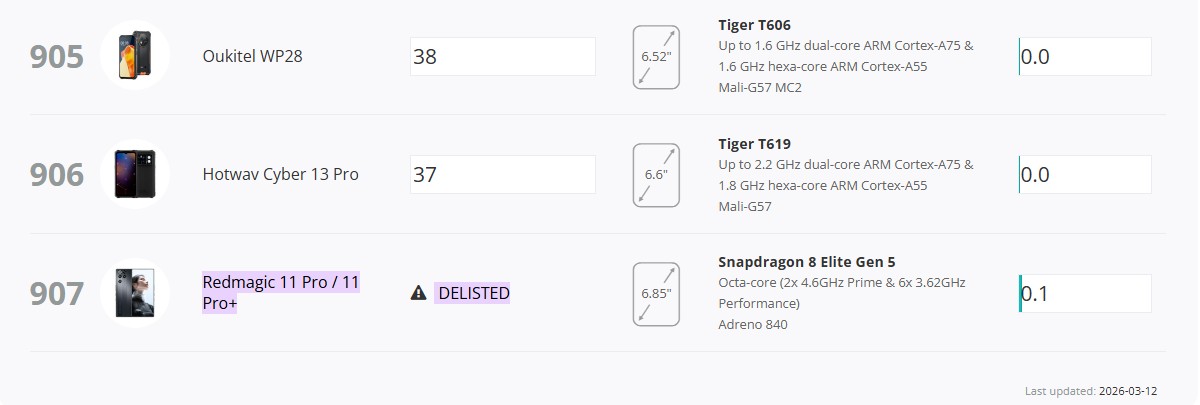Click the DELISTED status label
The height and width of the screenshot is (405, 1200).
pyautogui.click(x=473, y=293)
